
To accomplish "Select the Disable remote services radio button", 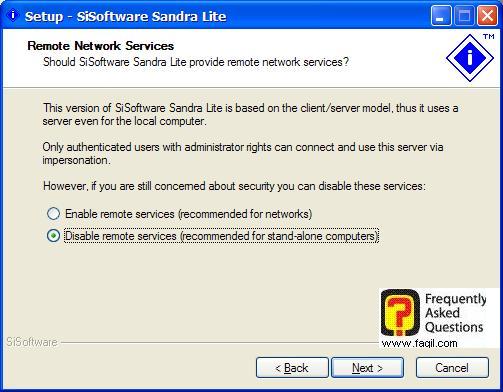I will 53,236.
